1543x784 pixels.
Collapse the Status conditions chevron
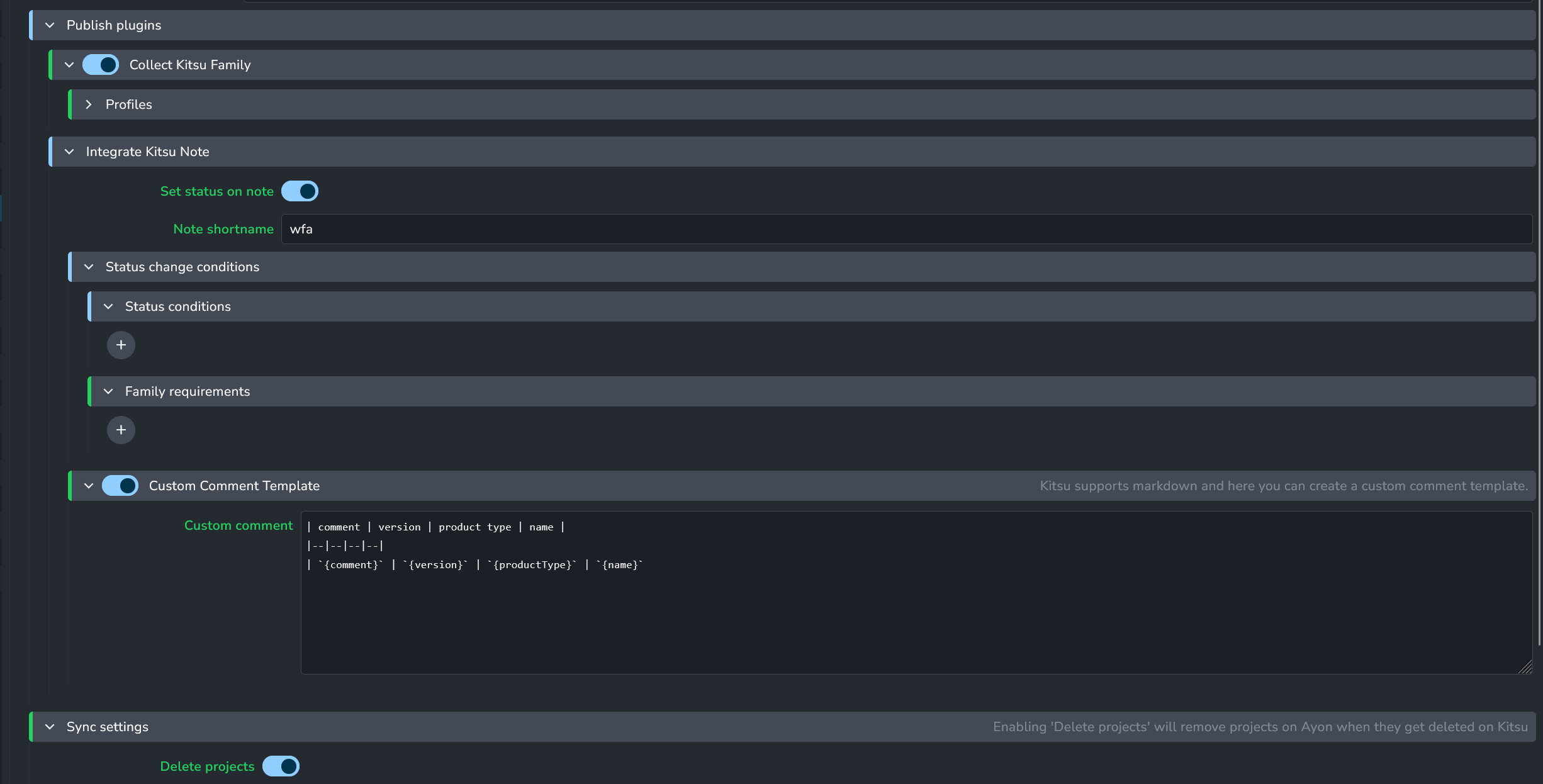point(108,306)
